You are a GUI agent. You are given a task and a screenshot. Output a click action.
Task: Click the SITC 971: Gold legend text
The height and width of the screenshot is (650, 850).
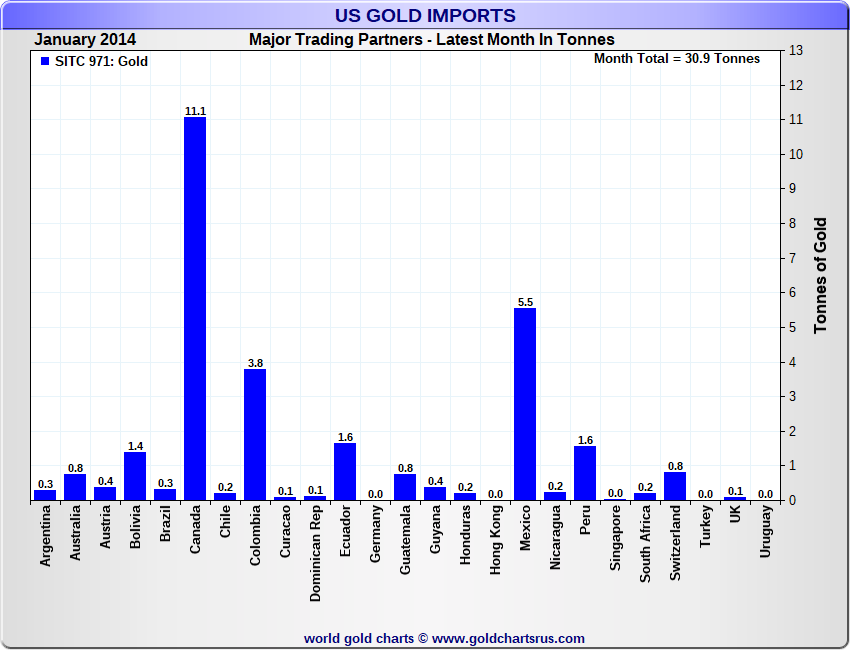(101, 61)
